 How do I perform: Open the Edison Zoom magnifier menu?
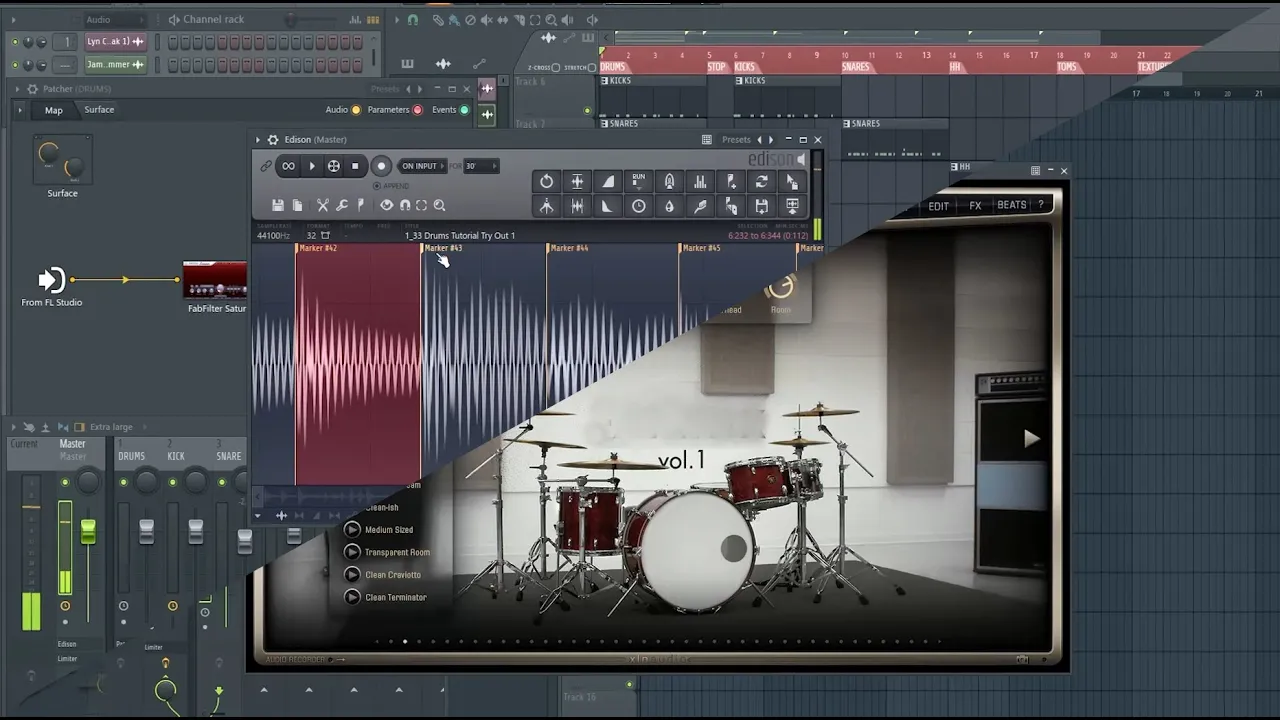(439, 205)
